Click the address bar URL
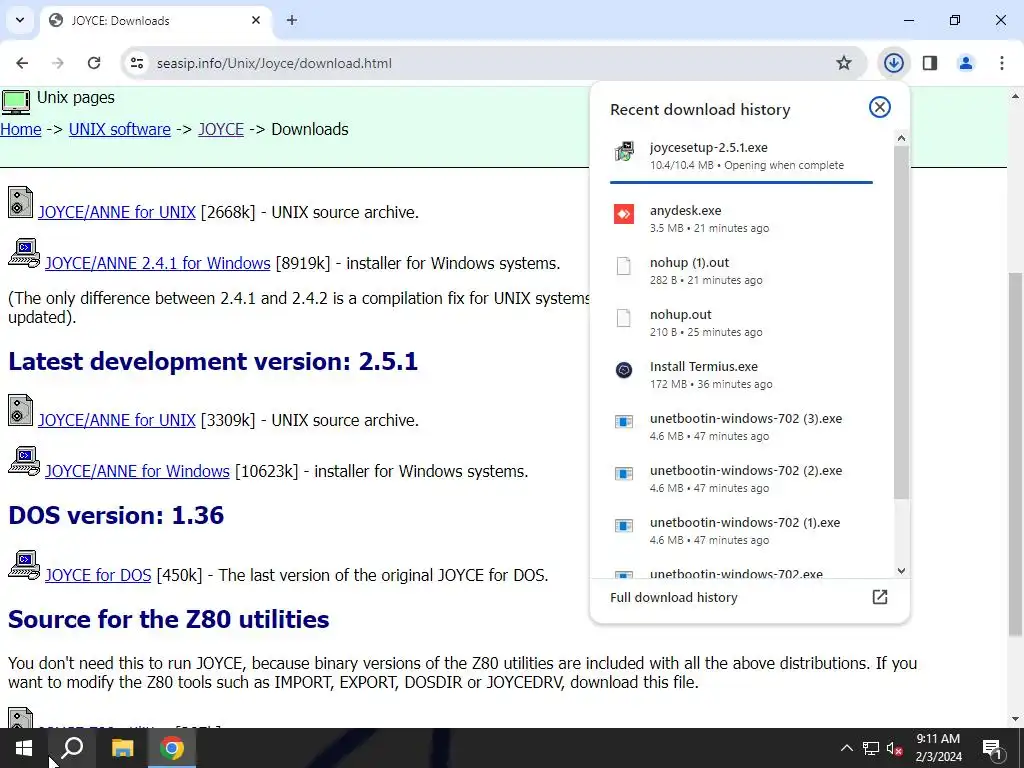1024x768 pixels. tap(274, 63)
